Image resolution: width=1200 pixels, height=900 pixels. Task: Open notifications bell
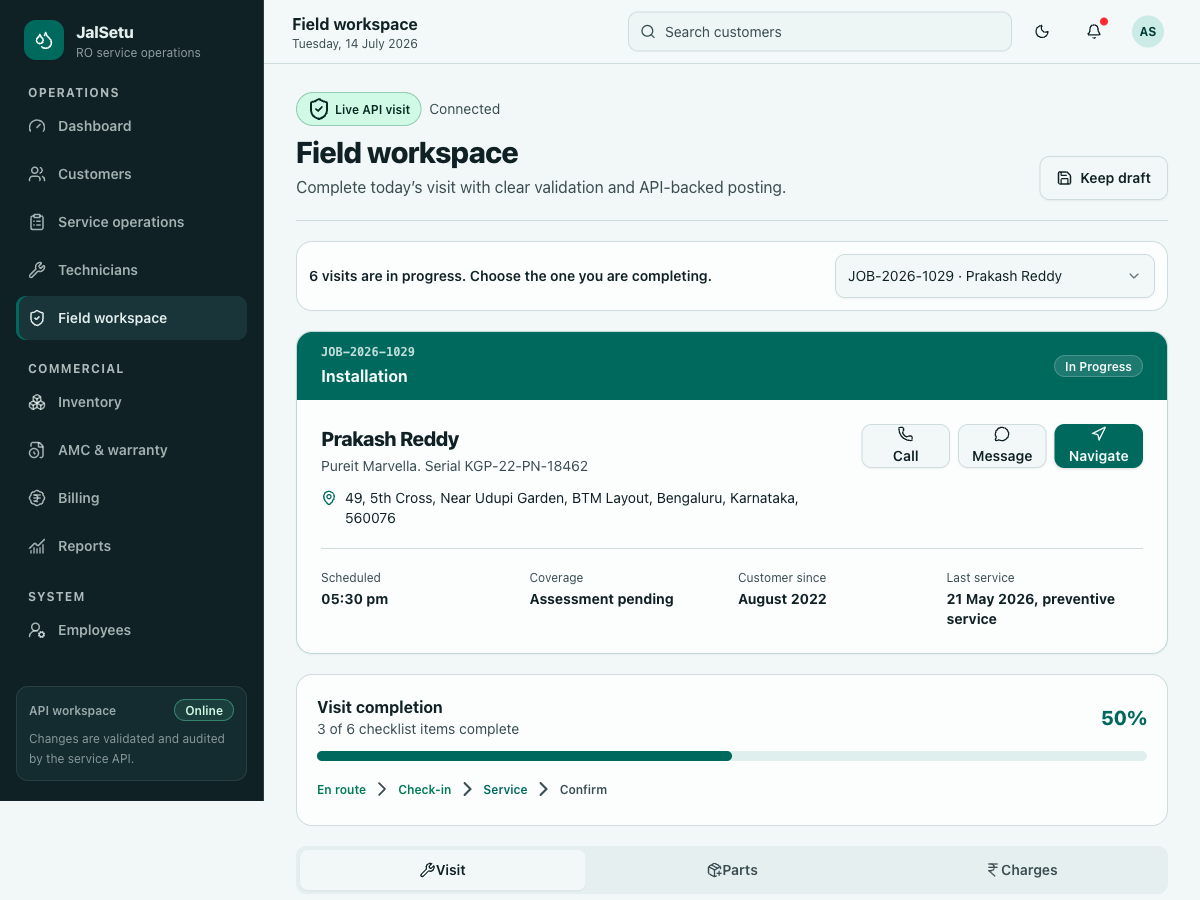click(x=1094, y=32)
